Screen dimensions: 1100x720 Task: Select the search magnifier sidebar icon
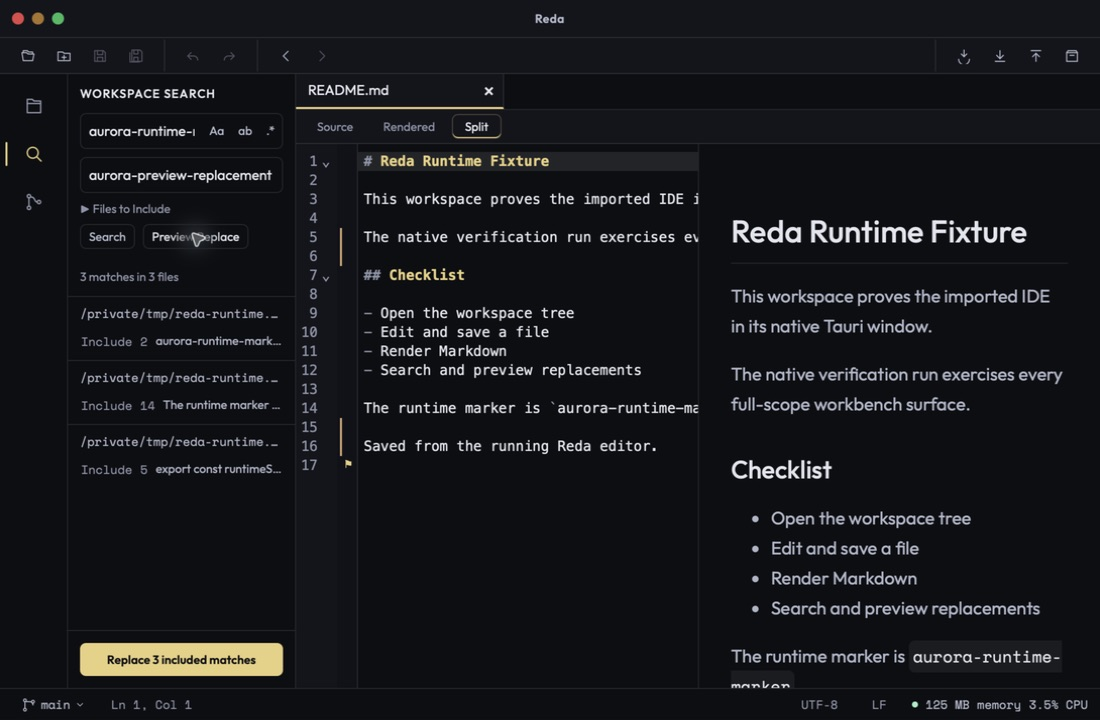point(34,154)
